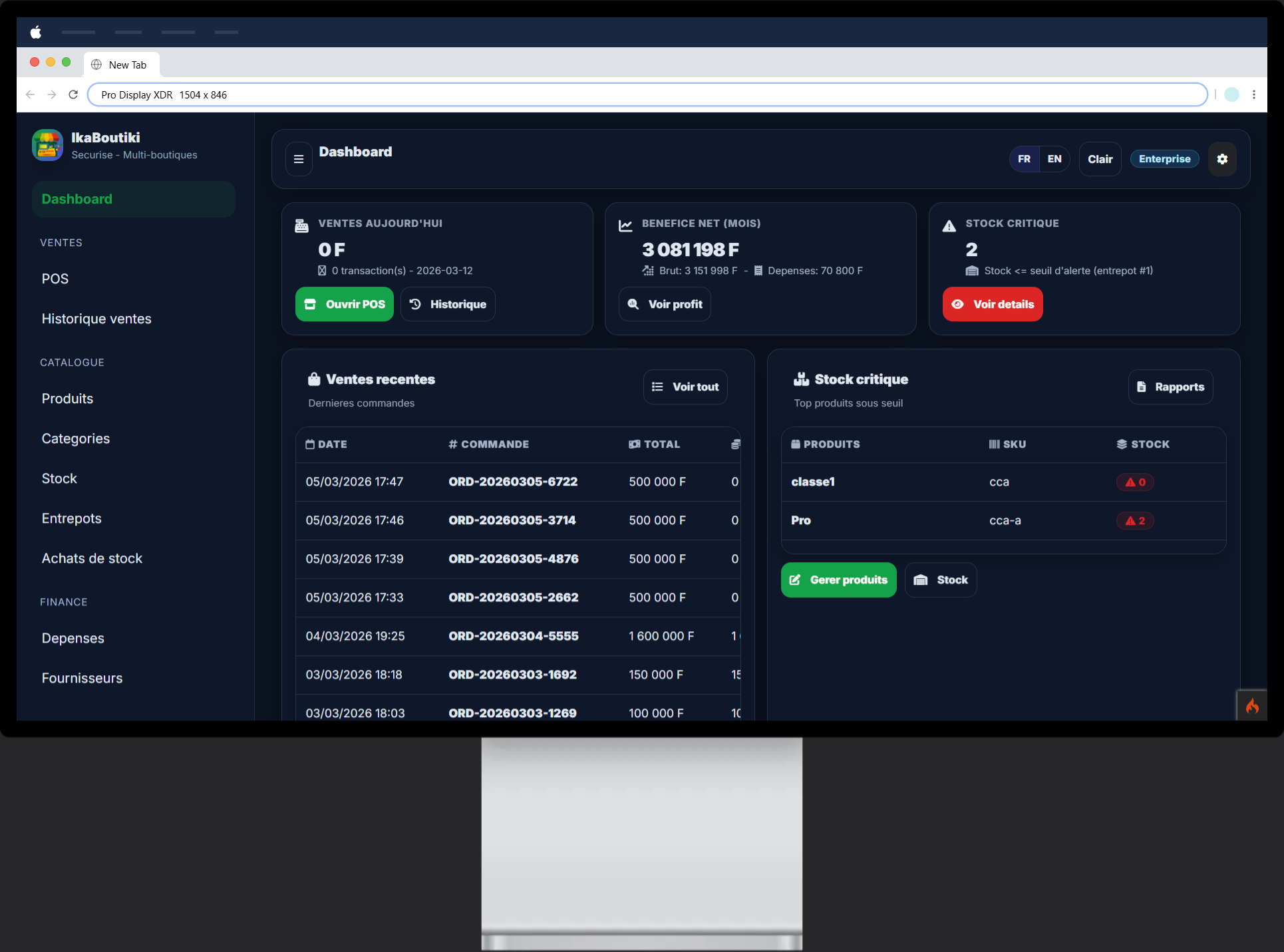Reload the page with the refresh icon
The image size is (1284, 952).
coord(73,94)
